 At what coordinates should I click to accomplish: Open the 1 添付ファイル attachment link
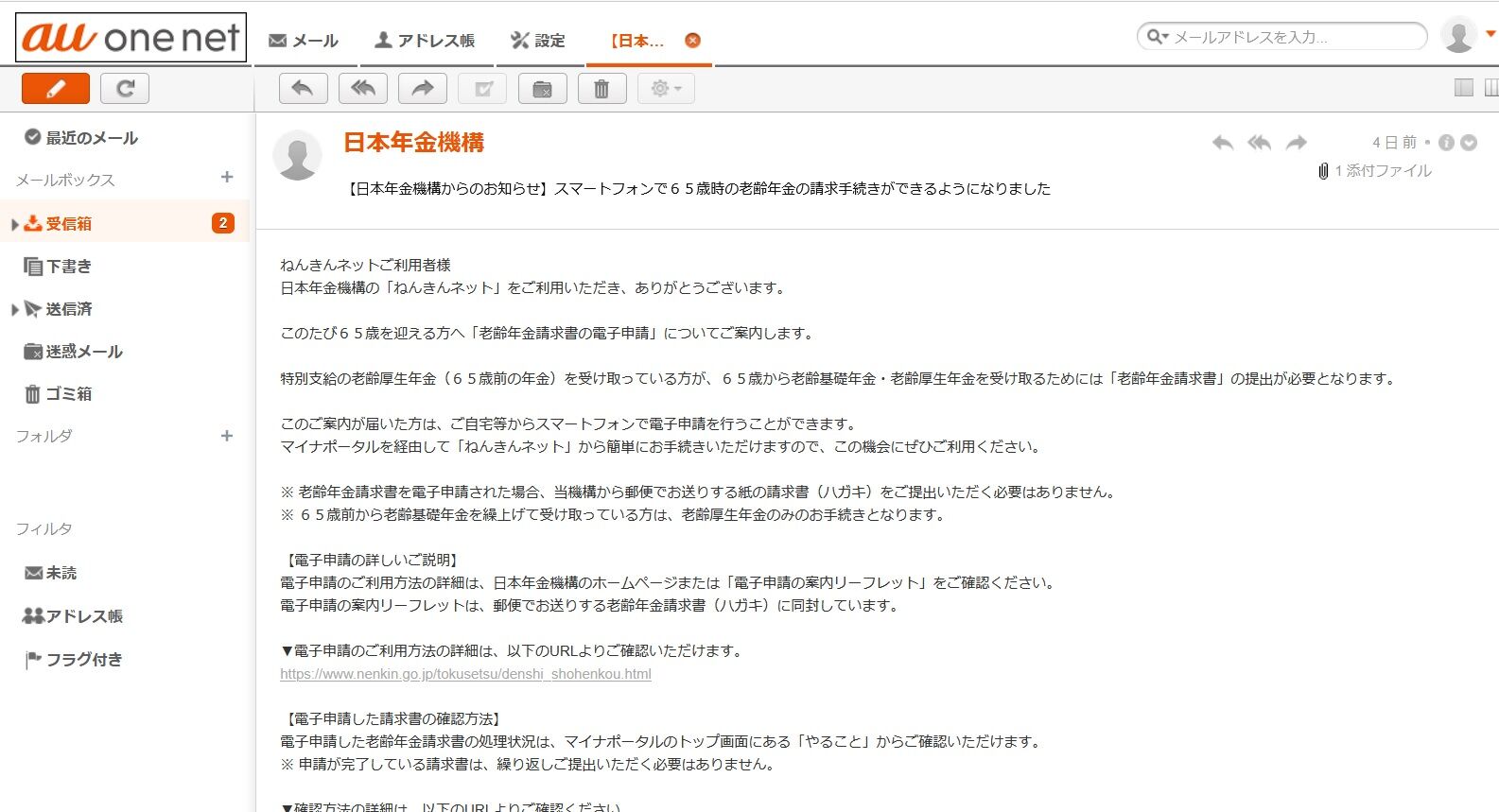(x=1383, y=171)
